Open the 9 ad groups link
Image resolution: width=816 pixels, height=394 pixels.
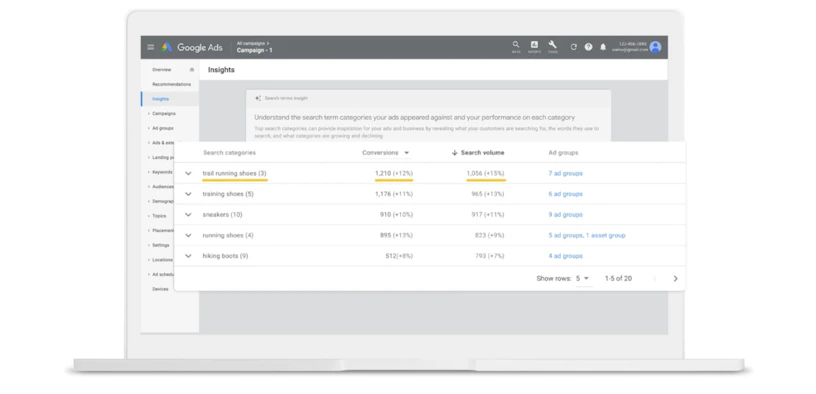click(565, 214)
